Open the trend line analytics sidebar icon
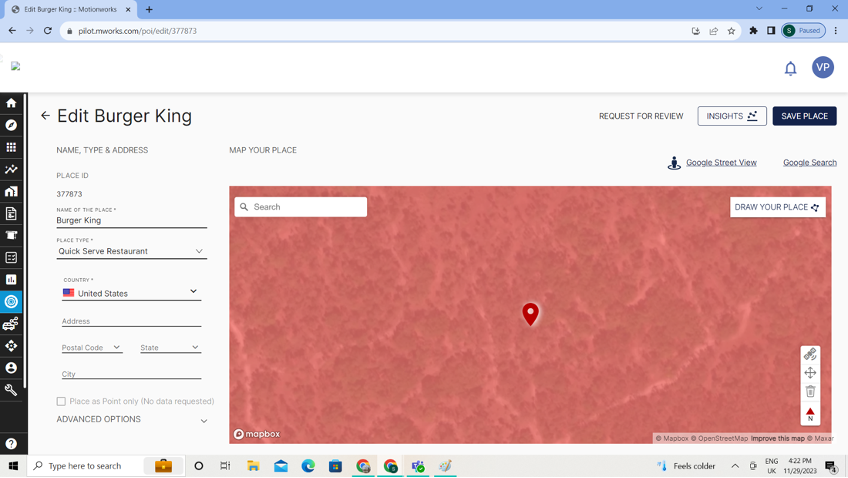Viewport: 848px width, 478px height. pyautogui.click(x=11, y=169)
